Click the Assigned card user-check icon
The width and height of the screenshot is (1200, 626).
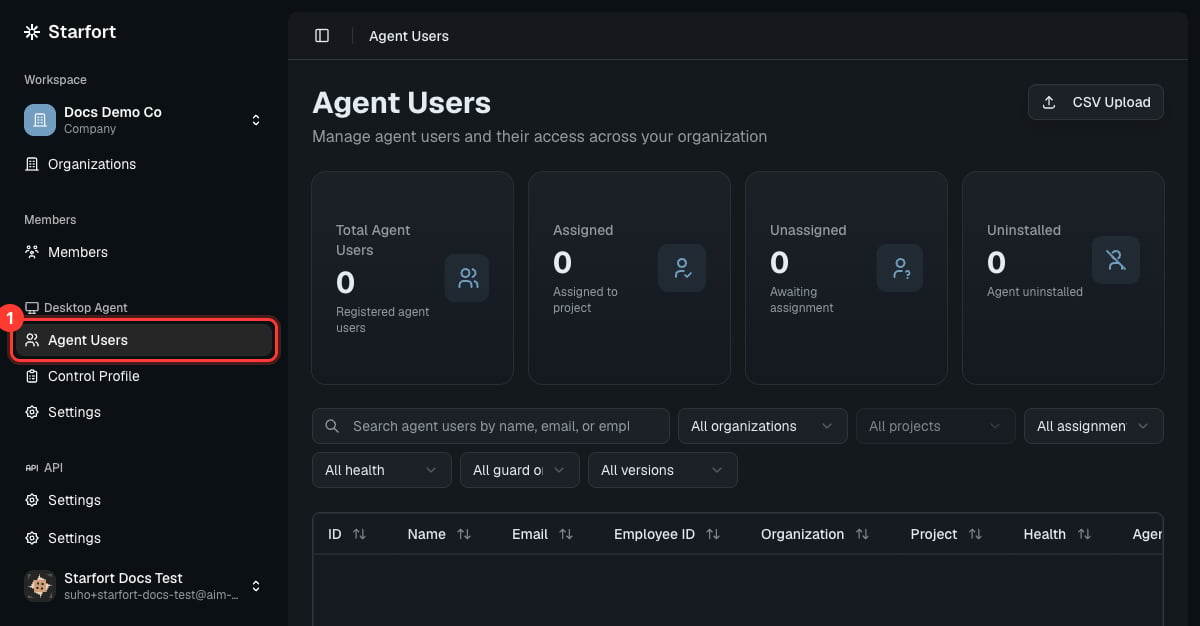(682, 268)
